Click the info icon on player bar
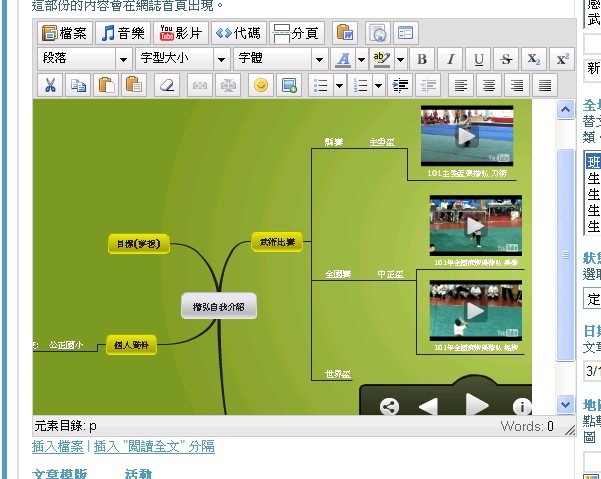 (522, 407)
